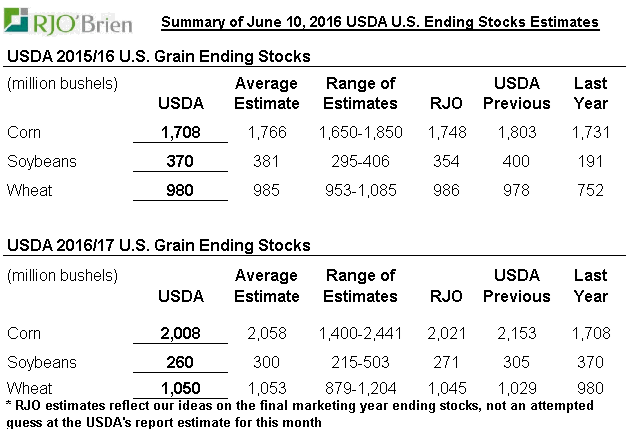Image resolution: width=630 pixels, height=430 pixels.
Task: Select the 2015/16 Corn range 1,650-1,850
Action: tap(360, 132)
